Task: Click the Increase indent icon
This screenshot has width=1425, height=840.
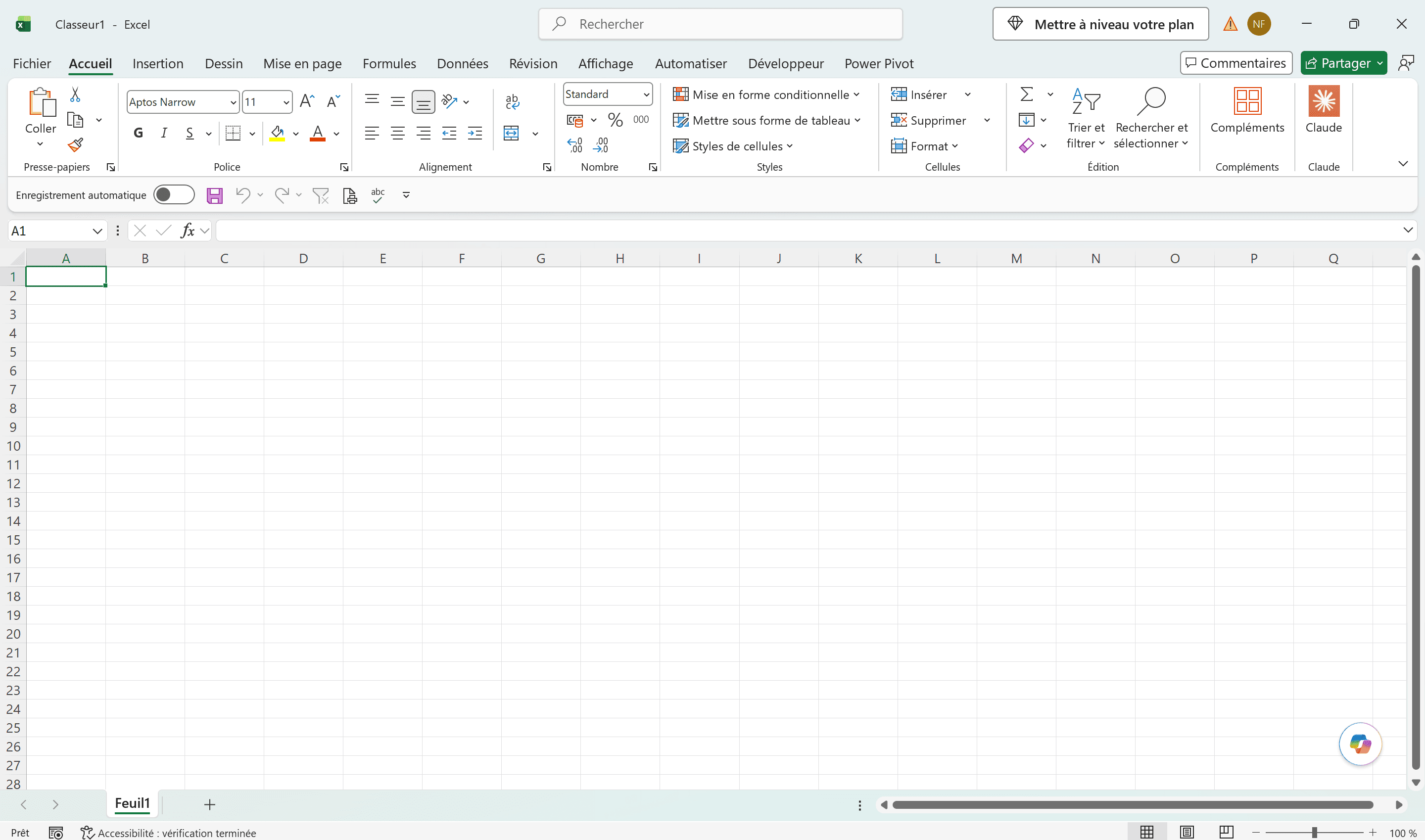Action: (475, 134)
